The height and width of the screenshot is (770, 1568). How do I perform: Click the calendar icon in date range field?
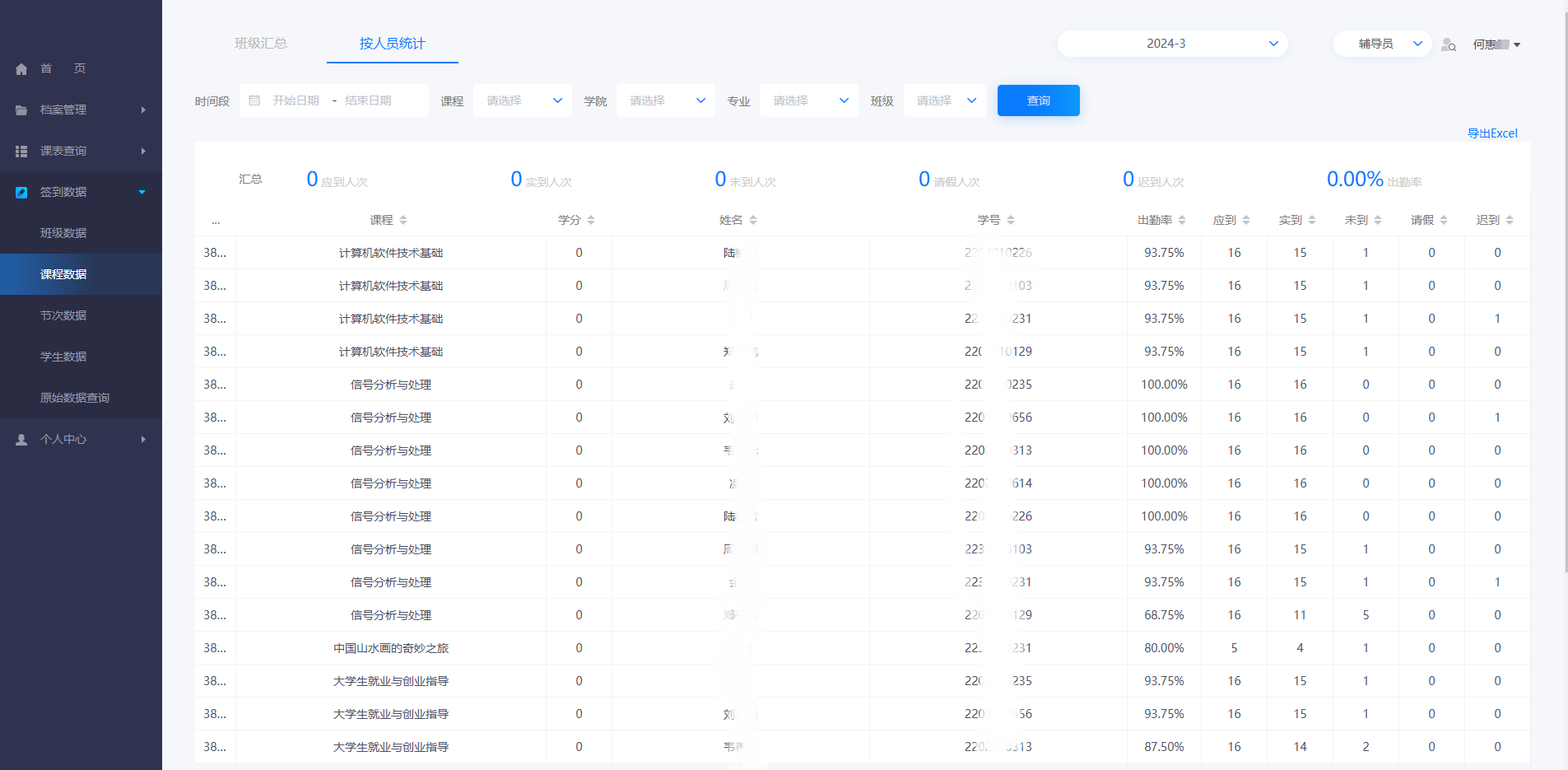point(254,100)
